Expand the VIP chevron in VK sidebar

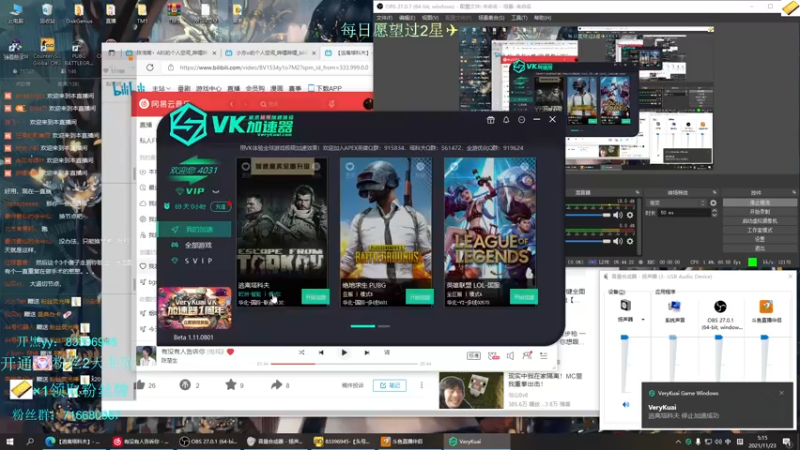coord(216,191)
